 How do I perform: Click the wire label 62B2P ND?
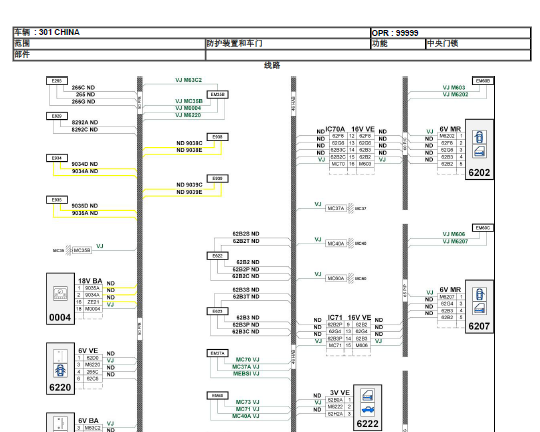click(x=246, y=269)
